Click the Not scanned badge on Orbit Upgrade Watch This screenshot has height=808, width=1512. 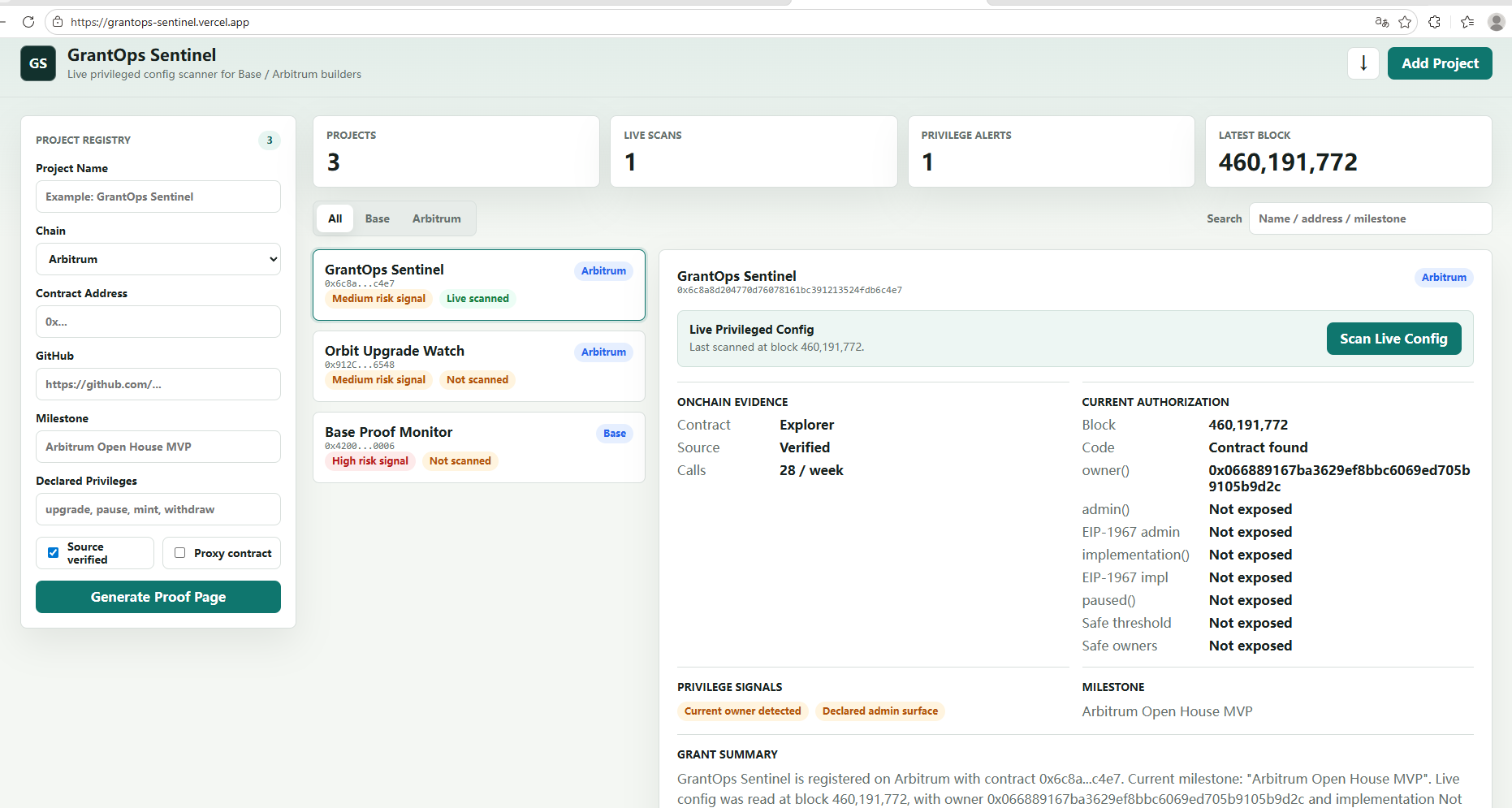[477, 380]
